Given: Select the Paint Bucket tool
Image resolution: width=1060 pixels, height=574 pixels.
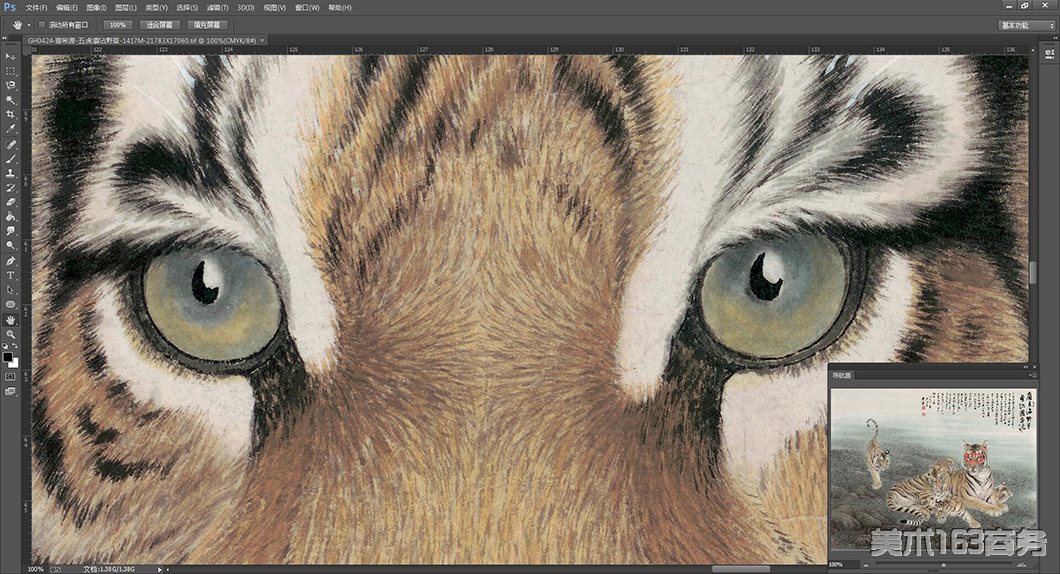Looking at the screenshot, I should point(10,217).
